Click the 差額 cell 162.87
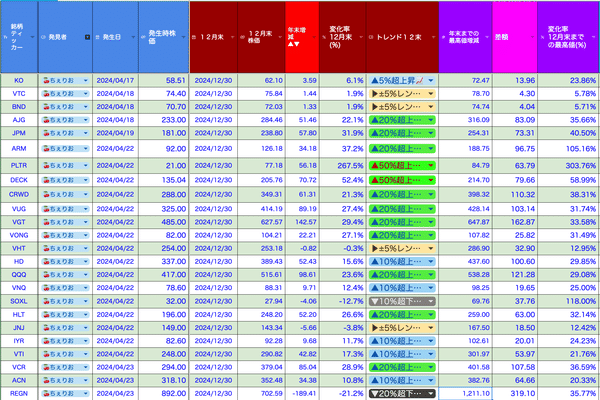 515,222
